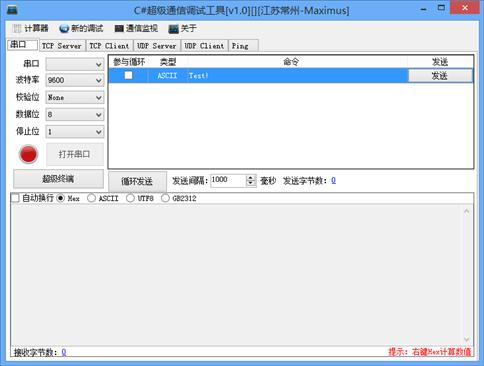
Task: Click the Test! command cell
Action: (x=298, y=76)
